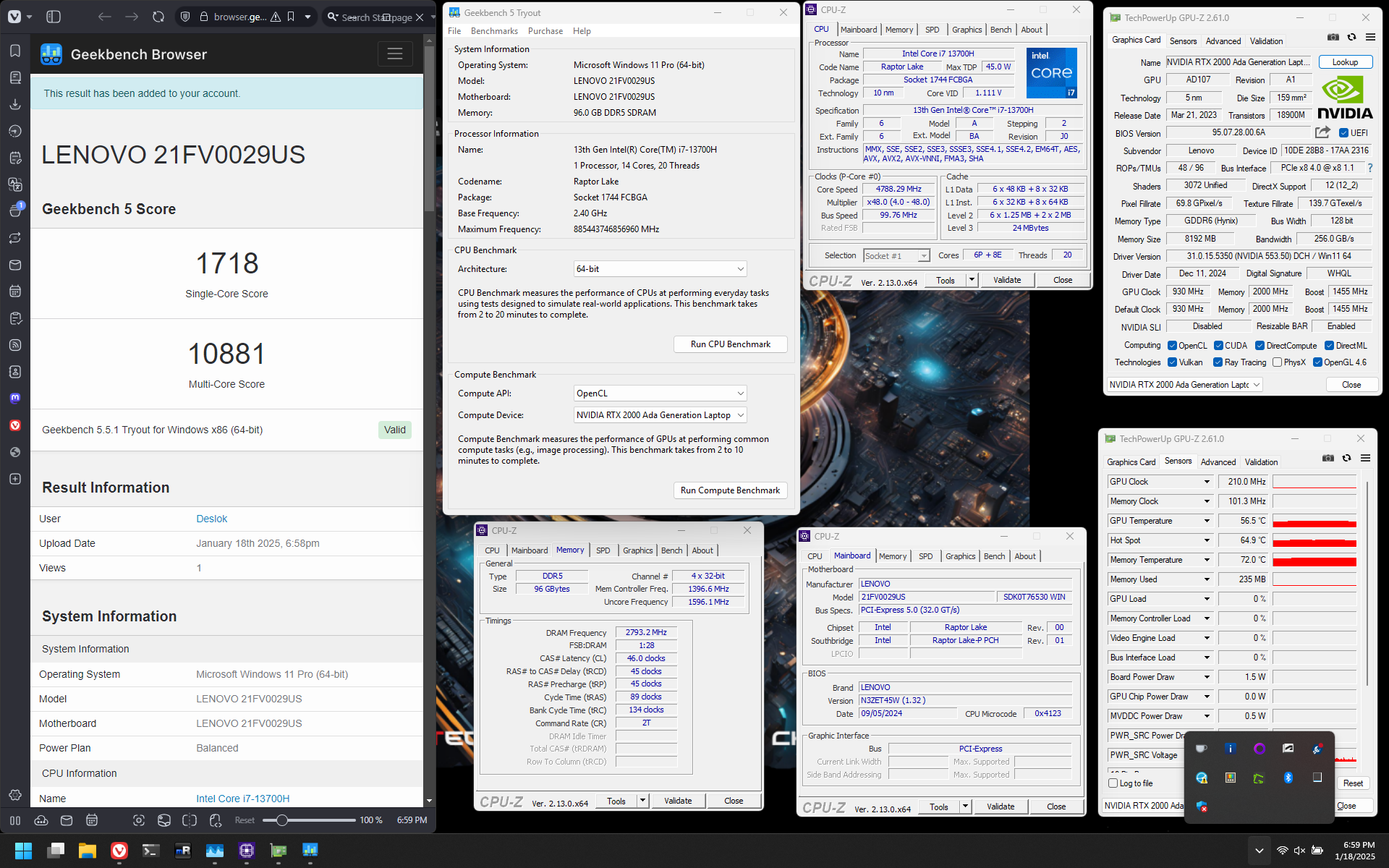Toggle the Vivaldi side panel icon

tap(54, 17)
